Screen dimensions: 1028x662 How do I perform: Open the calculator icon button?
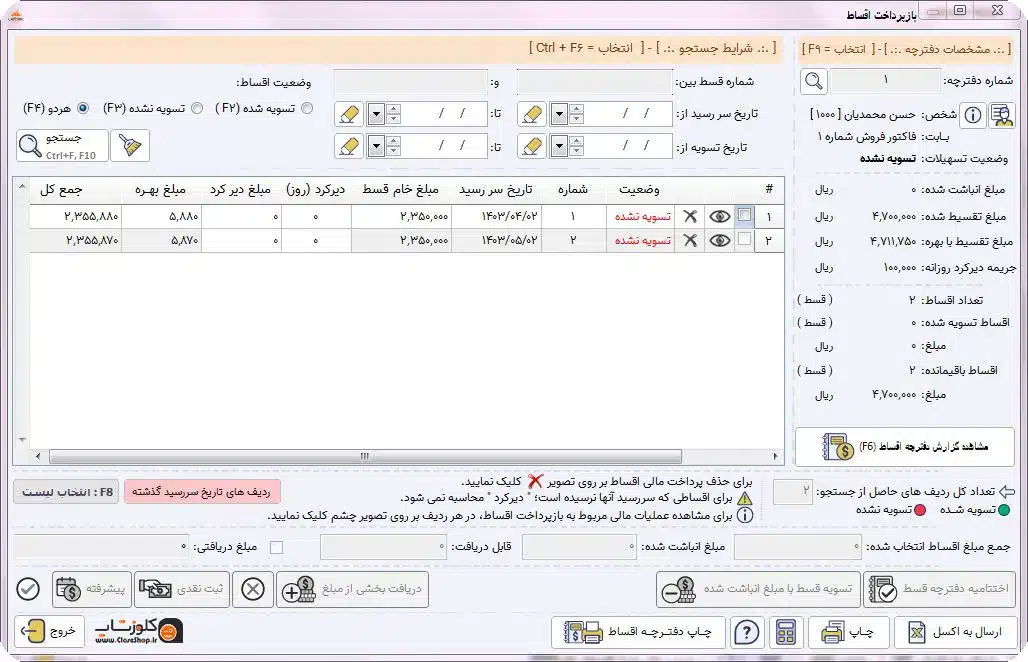point(785,632)
